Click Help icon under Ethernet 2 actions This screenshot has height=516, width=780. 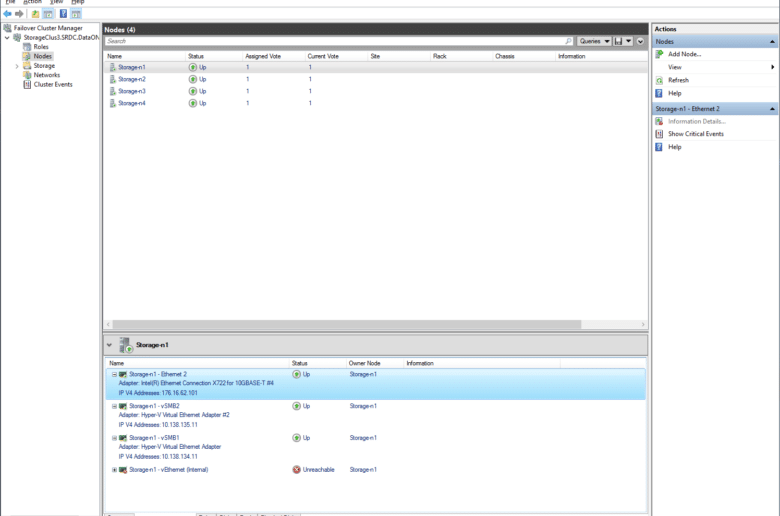659,147
